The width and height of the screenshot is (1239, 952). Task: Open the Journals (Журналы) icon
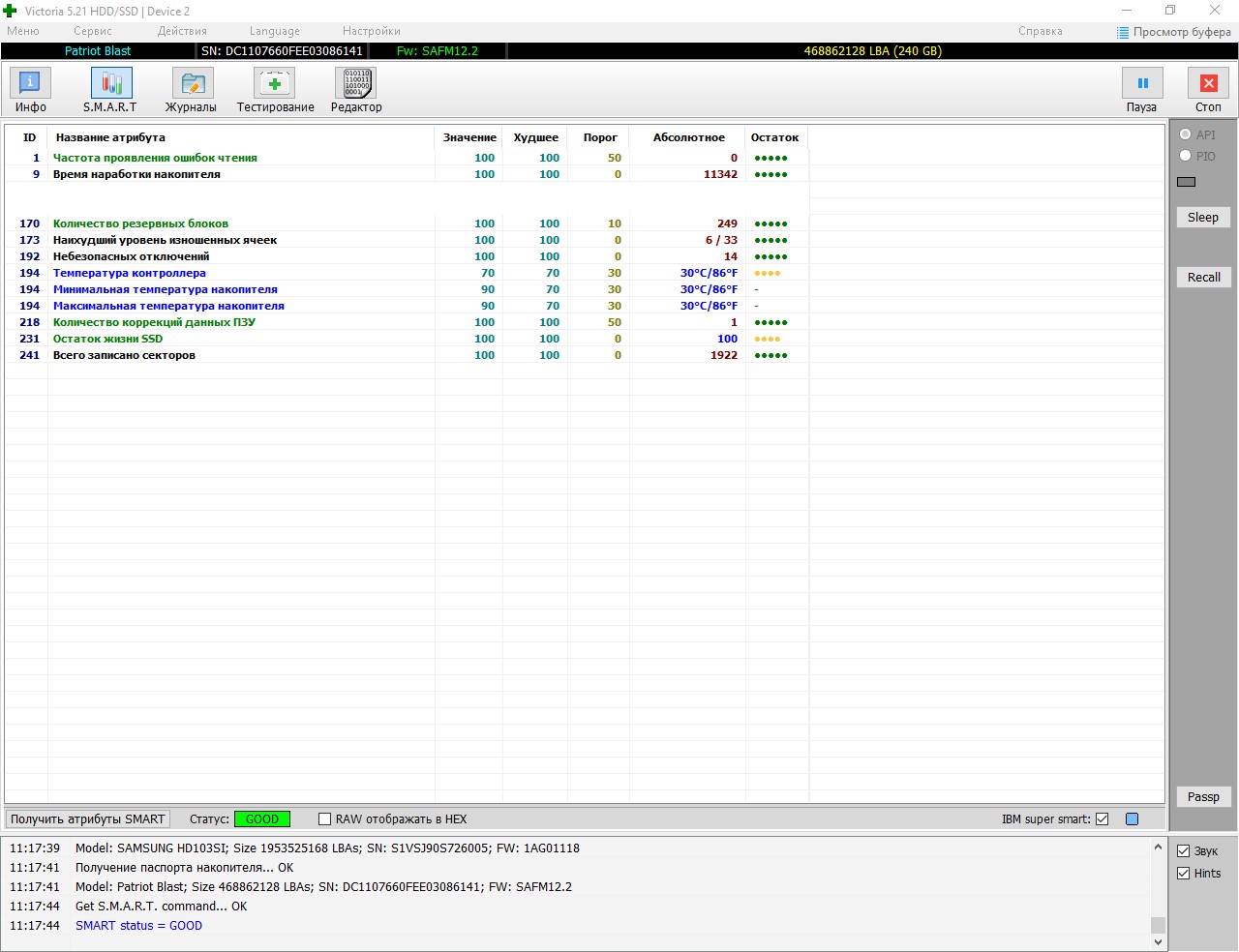[192, 84]
